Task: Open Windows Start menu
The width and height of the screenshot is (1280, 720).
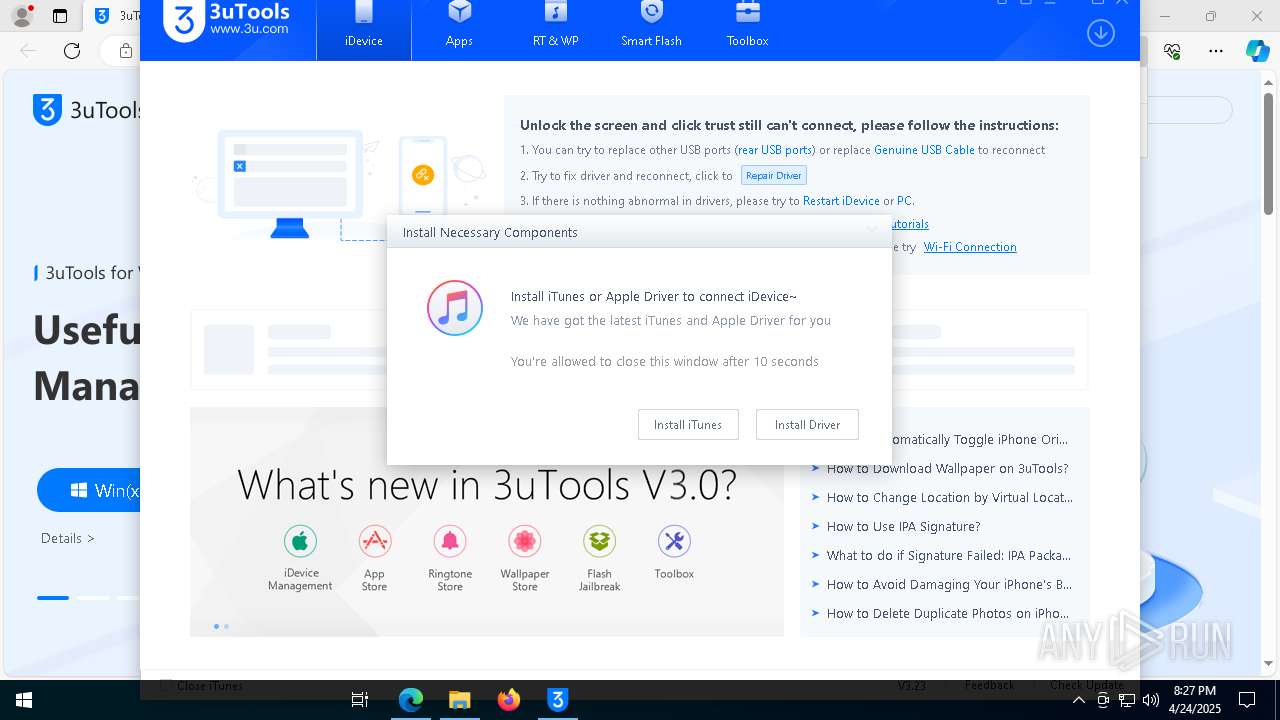Action: pyautogui.click(x=24, y=700)
